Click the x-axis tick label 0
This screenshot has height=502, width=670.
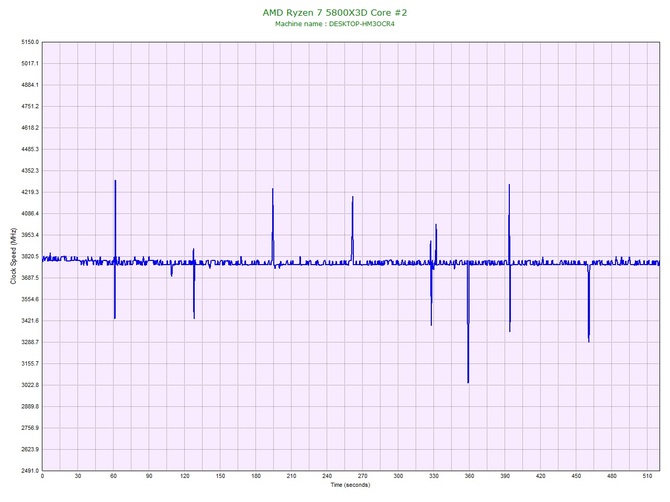(x=42, y=476)
